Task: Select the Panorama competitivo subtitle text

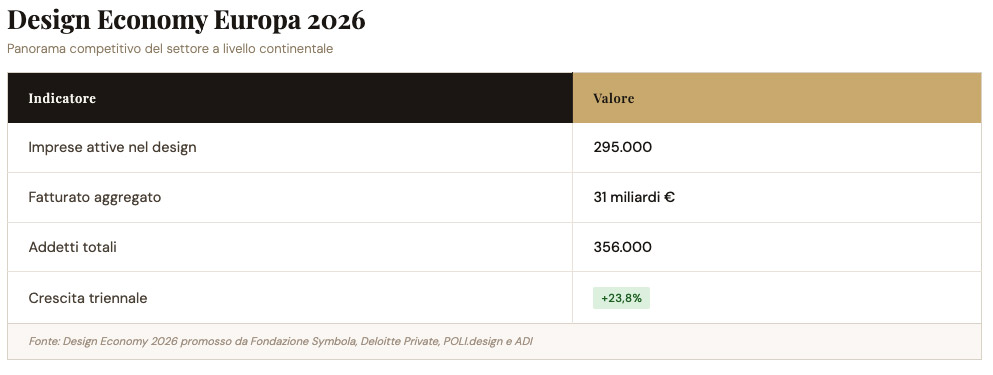Action: pyautogui.click(x=170, y=49)
